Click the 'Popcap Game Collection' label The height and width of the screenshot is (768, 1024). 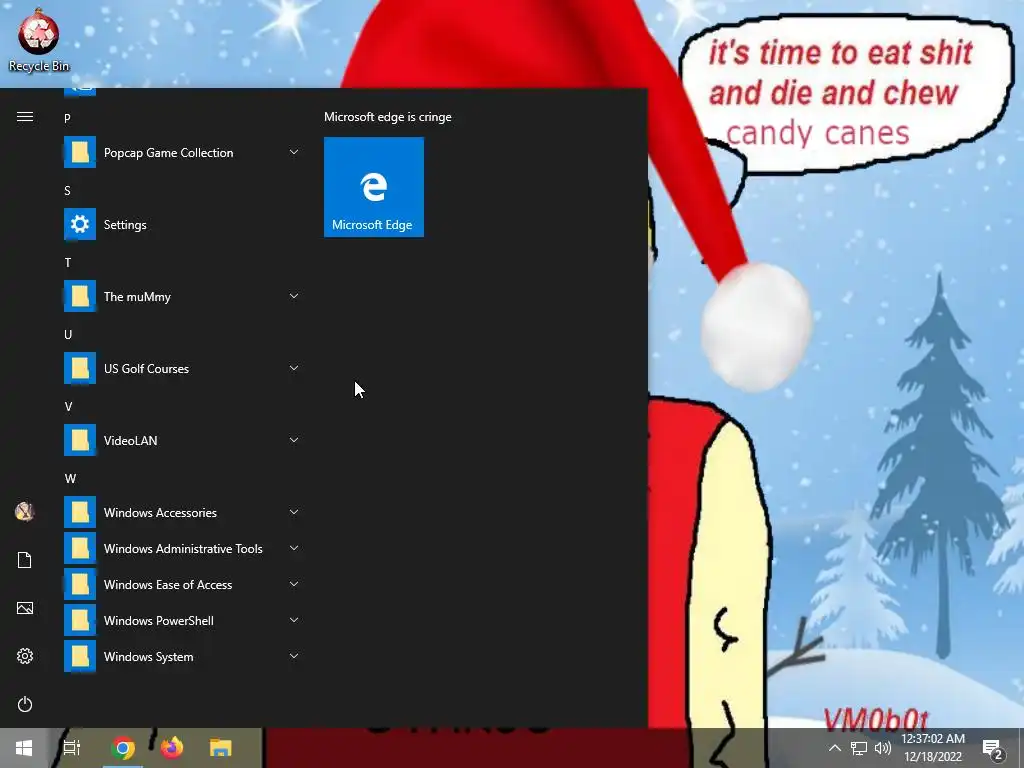pyautogui.click(x=168, y=153)
